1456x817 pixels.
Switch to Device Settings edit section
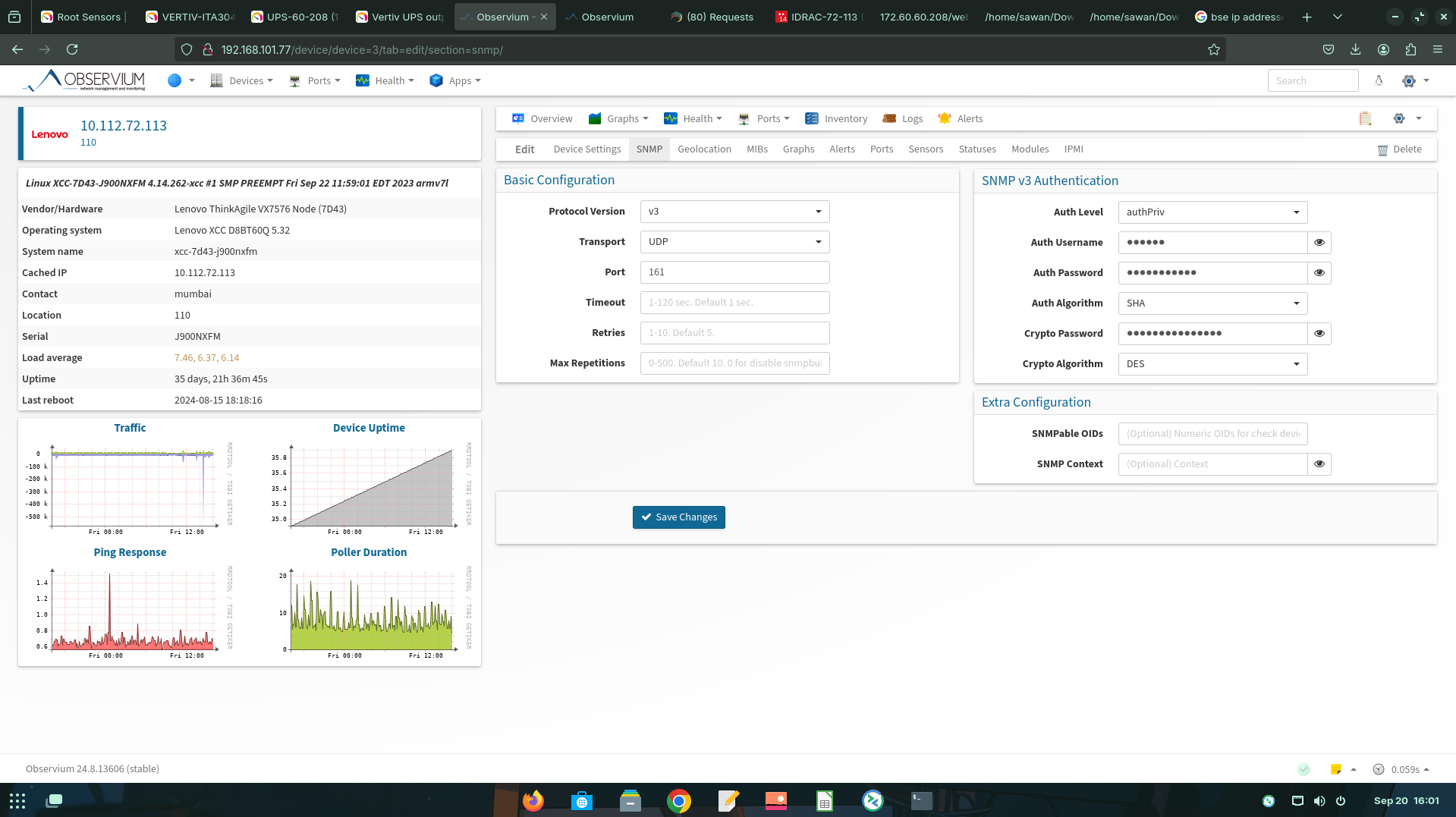(x=587, y=149)
